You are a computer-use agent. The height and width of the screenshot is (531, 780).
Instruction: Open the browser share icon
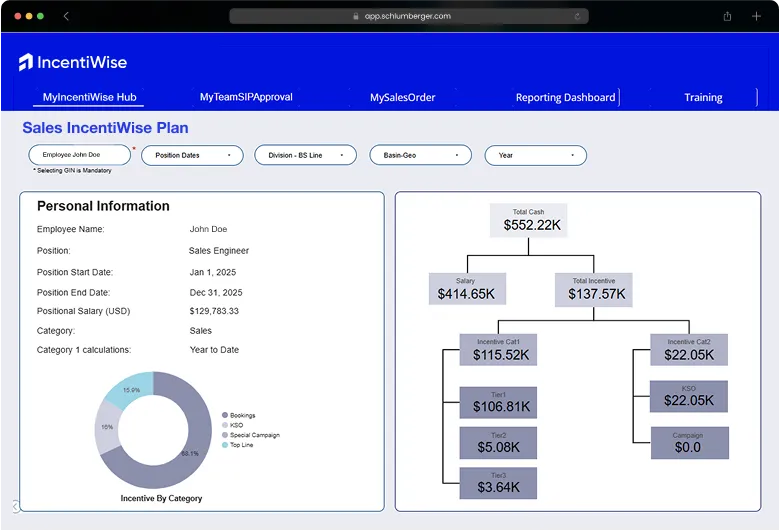pyautogui.click(x=727, y=16)
